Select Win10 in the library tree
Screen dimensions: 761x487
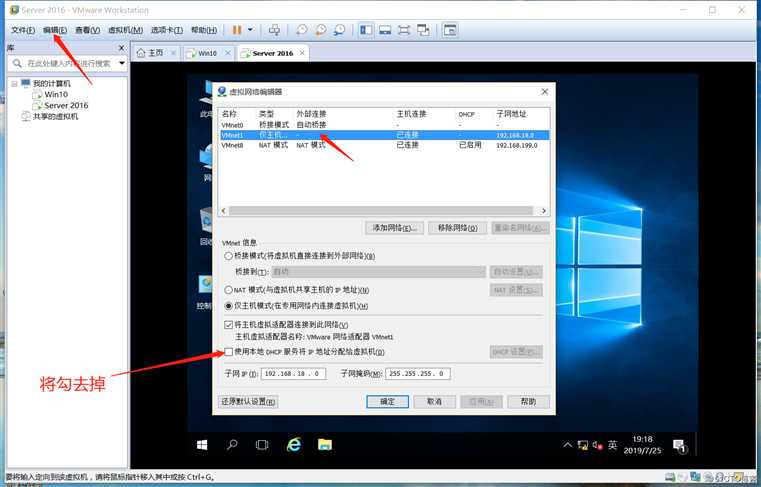click(56, 94)
